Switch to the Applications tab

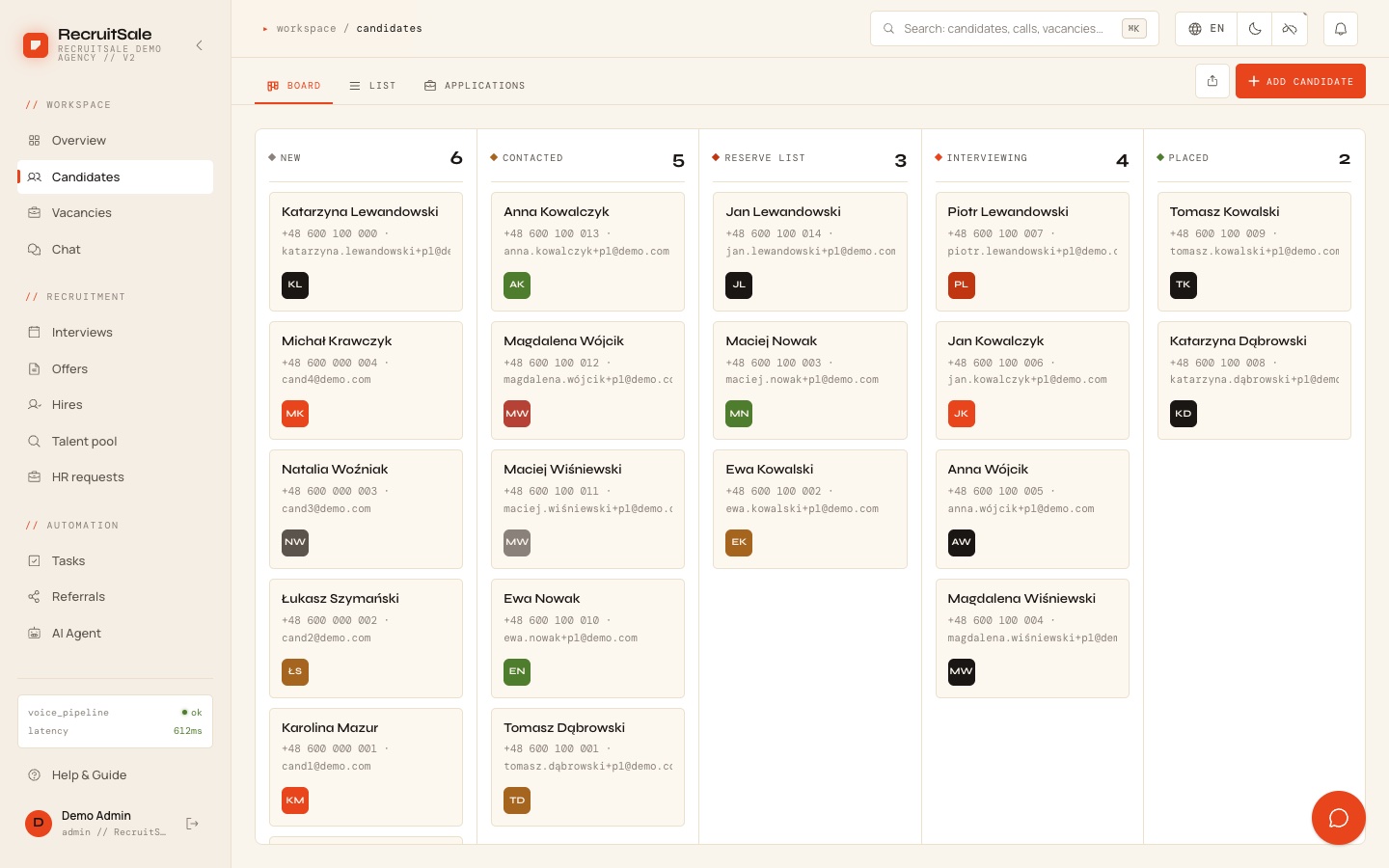coord(475,86)
